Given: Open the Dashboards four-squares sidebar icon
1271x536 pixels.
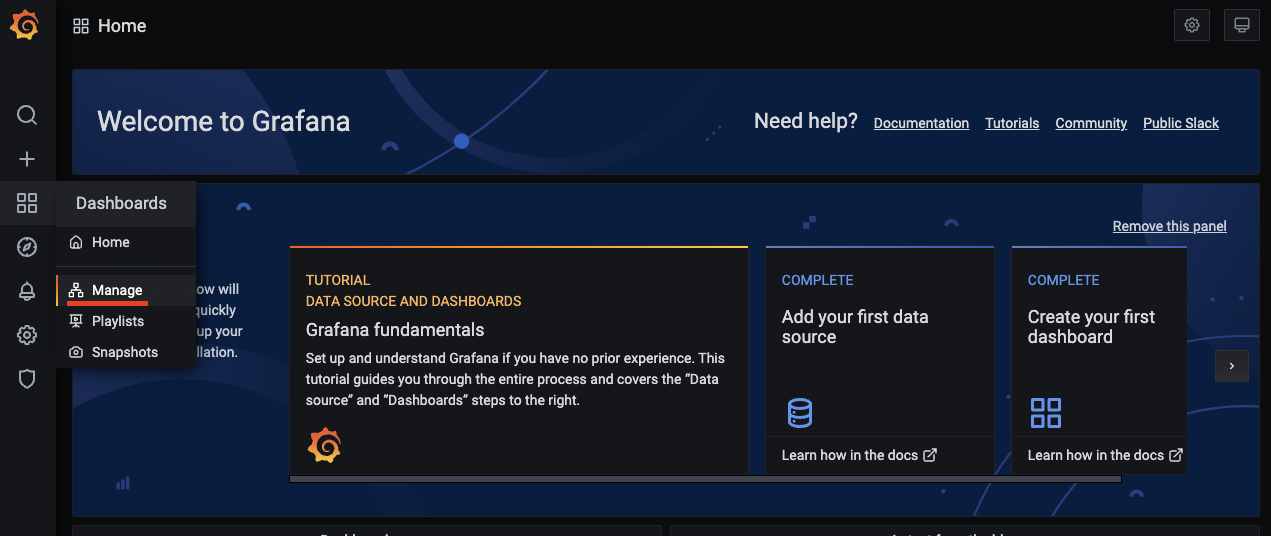Looking at the screenshot, I should pyautogui.click(x=27, y=203).
